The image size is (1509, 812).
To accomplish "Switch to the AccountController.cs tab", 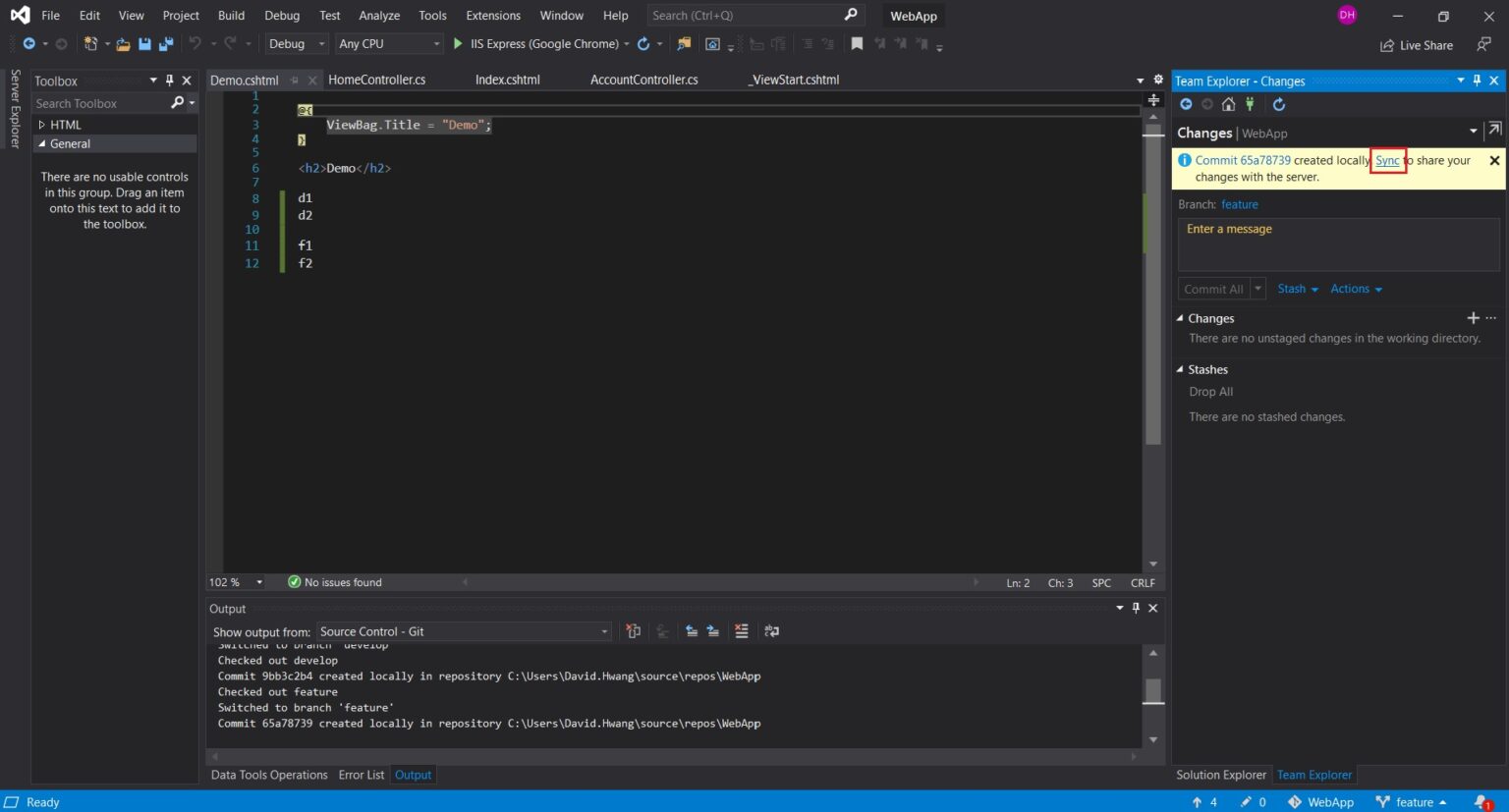I will point(643,80).
